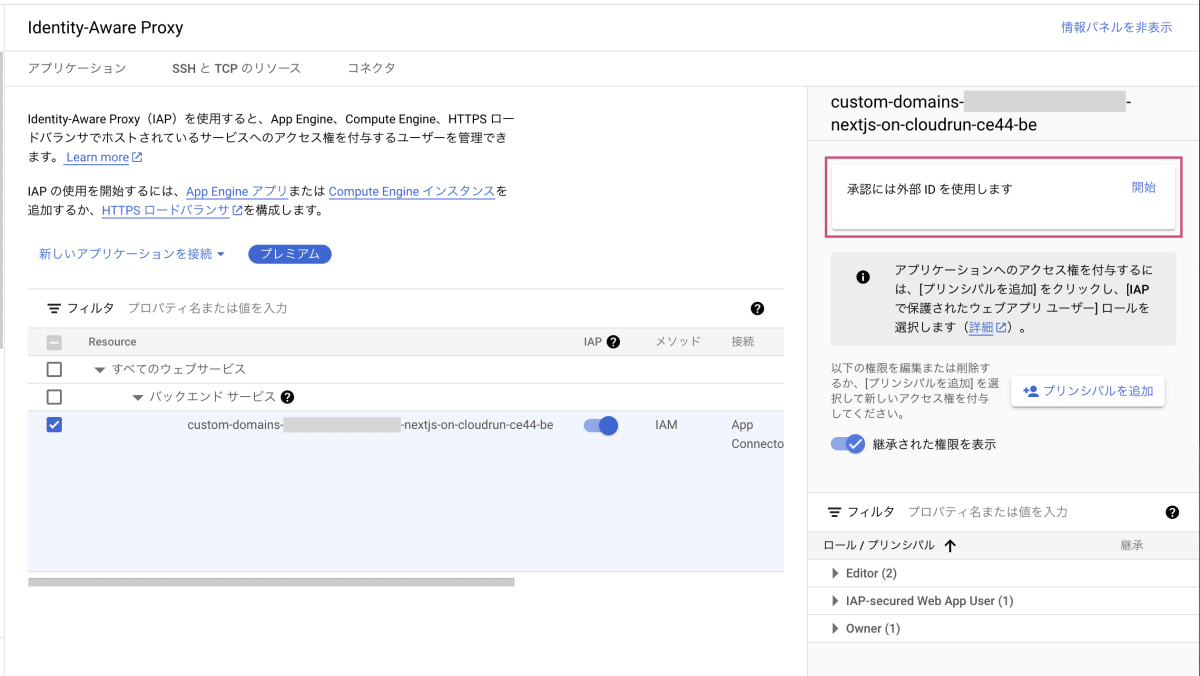Click the Resource column header
Image resolution: width=1200 pixels, height=676 pixels.
(112, 342)
